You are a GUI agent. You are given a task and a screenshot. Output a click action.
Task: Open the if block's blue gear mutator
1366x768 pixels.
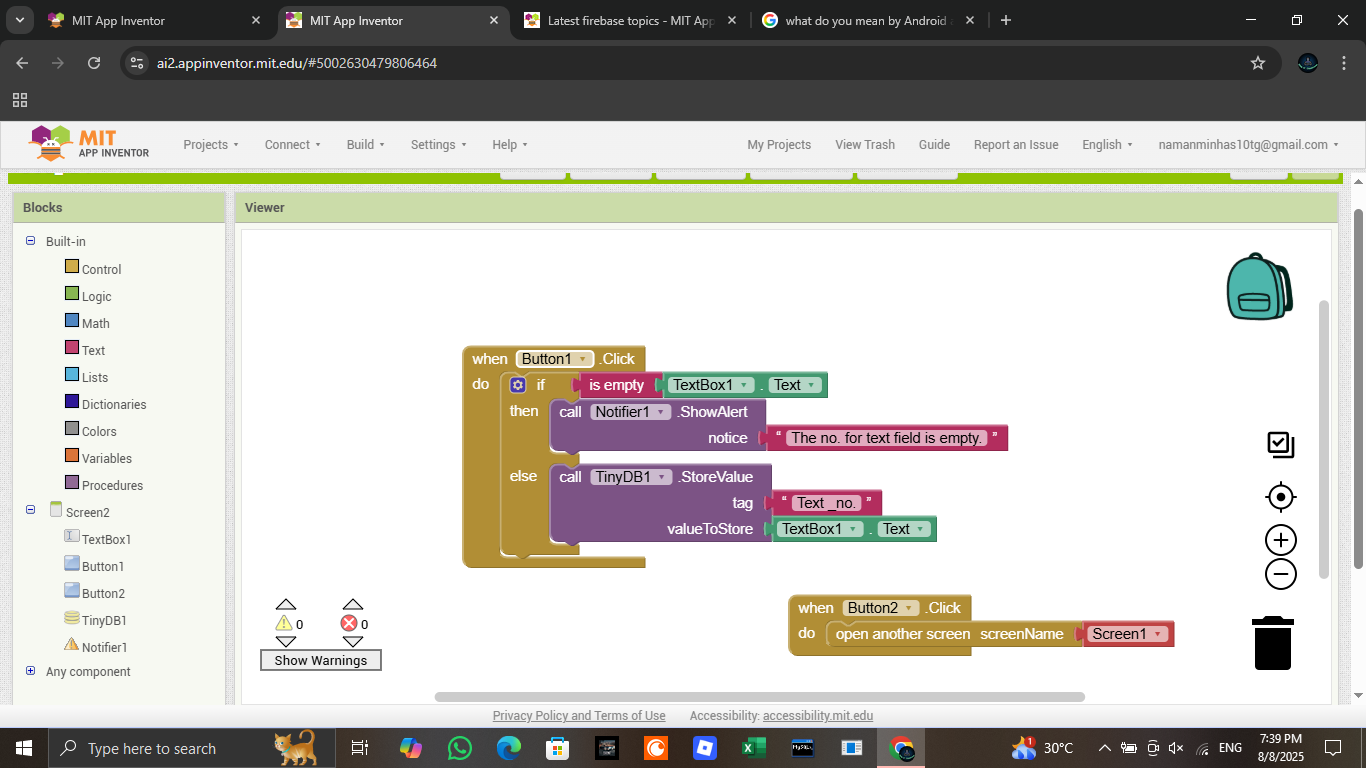click(x=517, y=385)
